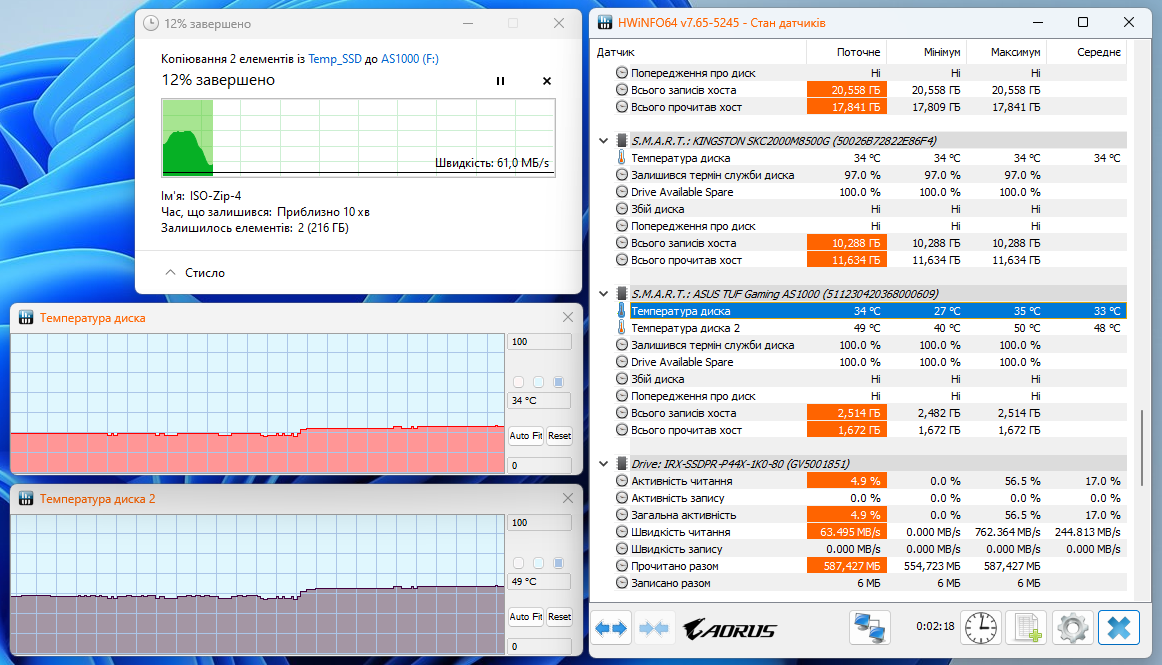Click the 0:02:18 elapsed time display
The width and height of the screenshot is (1162, 665).
(x=935, y=626)
